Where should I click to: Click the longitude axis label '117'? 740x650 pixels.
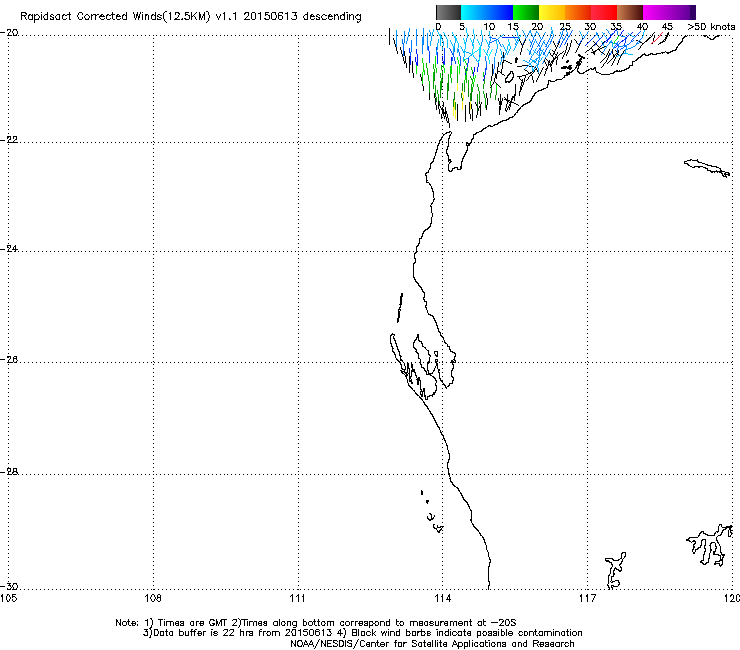[x=587, y=599]
